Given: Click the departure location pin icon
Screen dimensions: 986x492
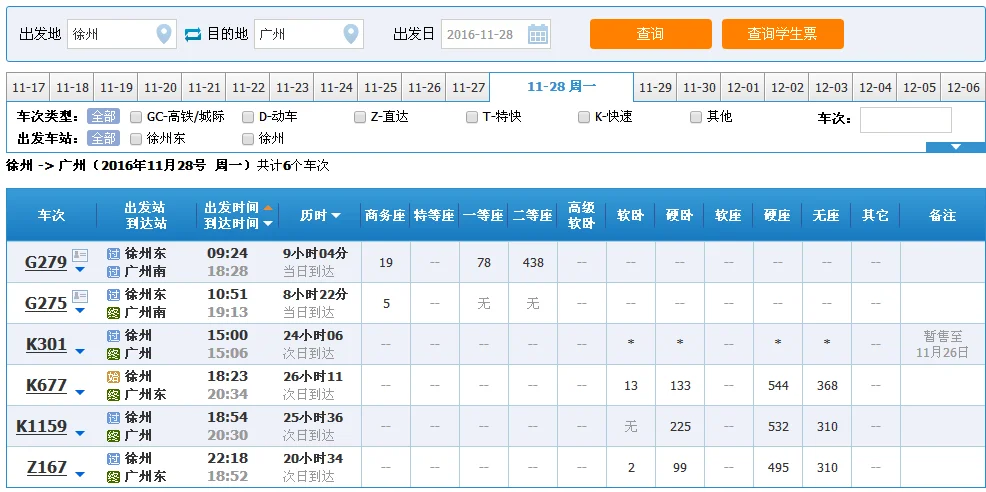Looking at the screenshot, I should click(163, 33).
